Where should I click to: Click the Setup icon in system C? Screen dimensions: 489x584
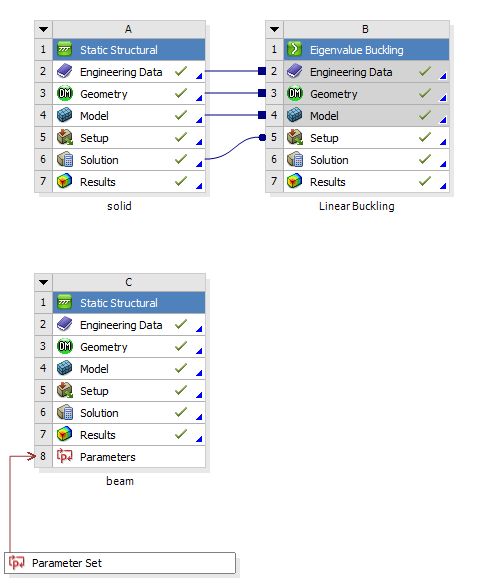(x=65, y=390)
